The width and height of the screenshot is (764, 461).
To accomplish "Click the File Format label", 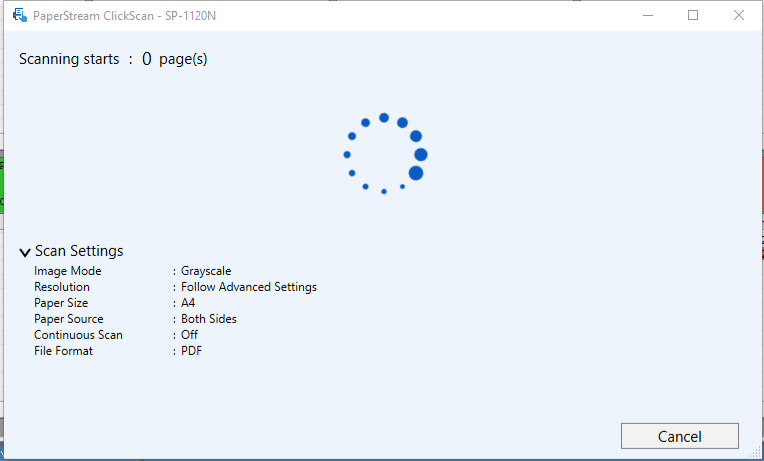I will 63,351.
